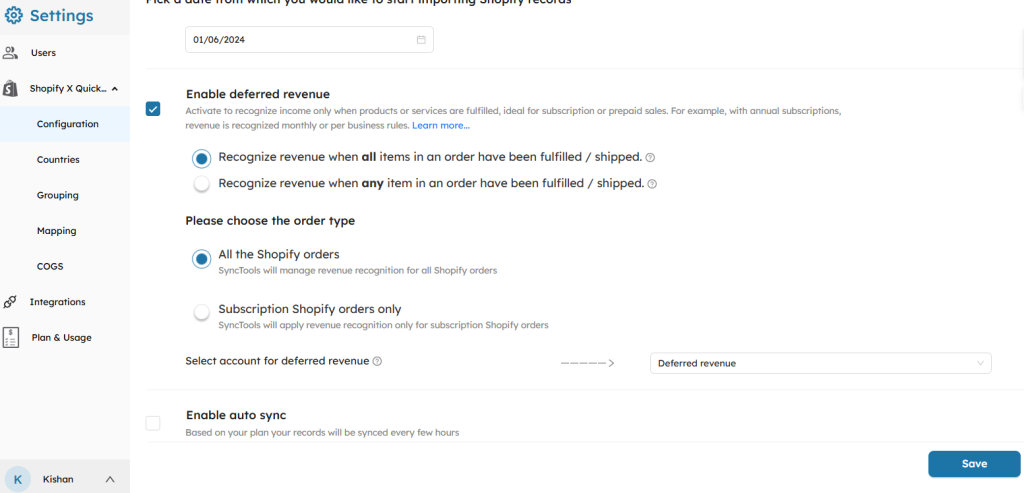Click the Shopify bag icon in sidebar
Screen dimensions: 1024x493
[x=11, y=88]
